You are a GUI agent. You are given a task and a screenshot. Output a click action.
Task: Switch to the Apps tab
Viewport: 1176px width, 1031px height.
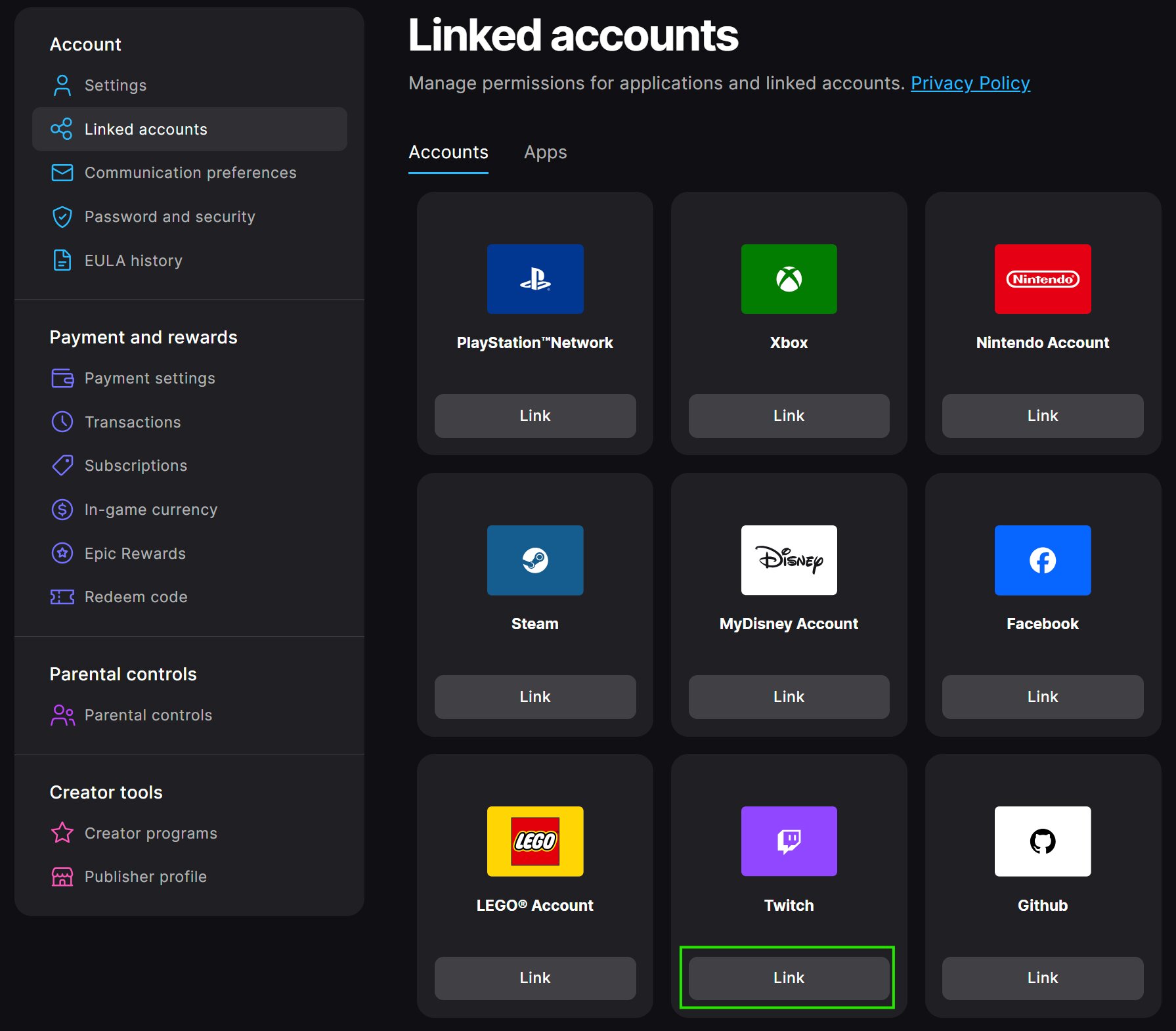(x=545, y=152)
